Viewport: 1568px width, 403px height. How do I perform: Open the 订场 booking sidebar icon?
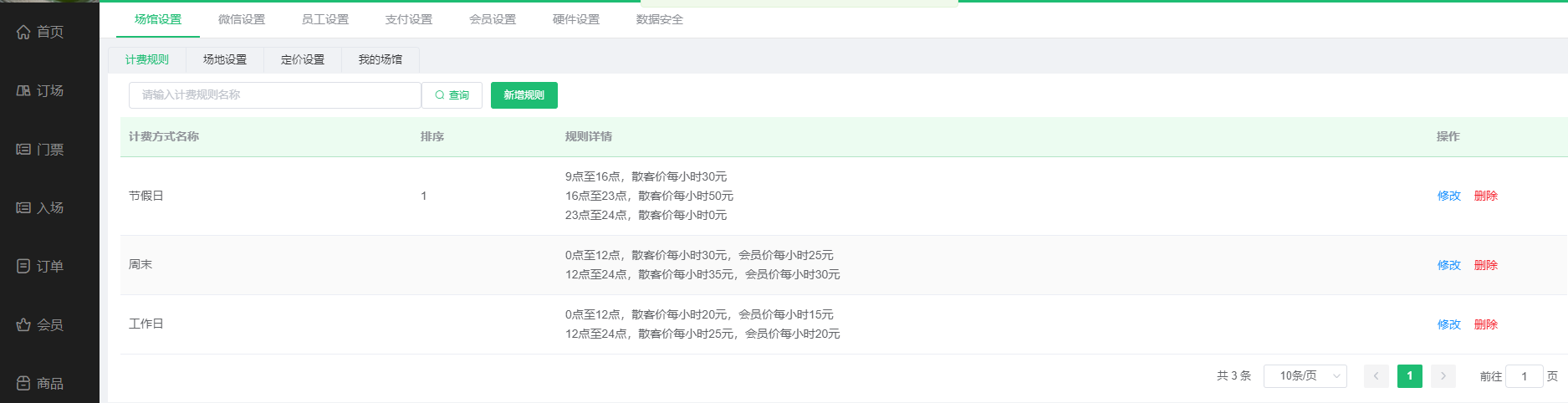(23, 90)
